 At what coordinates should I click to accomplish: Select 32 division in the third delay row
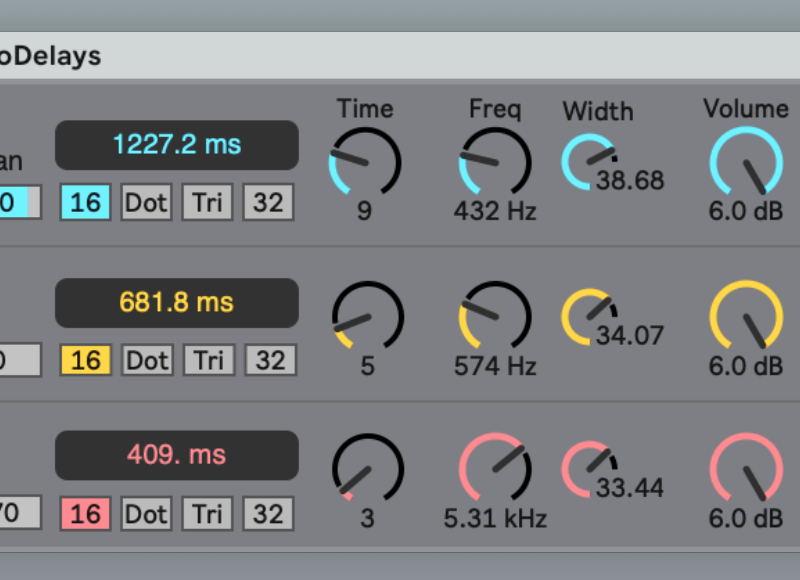(x=269, y=514)
